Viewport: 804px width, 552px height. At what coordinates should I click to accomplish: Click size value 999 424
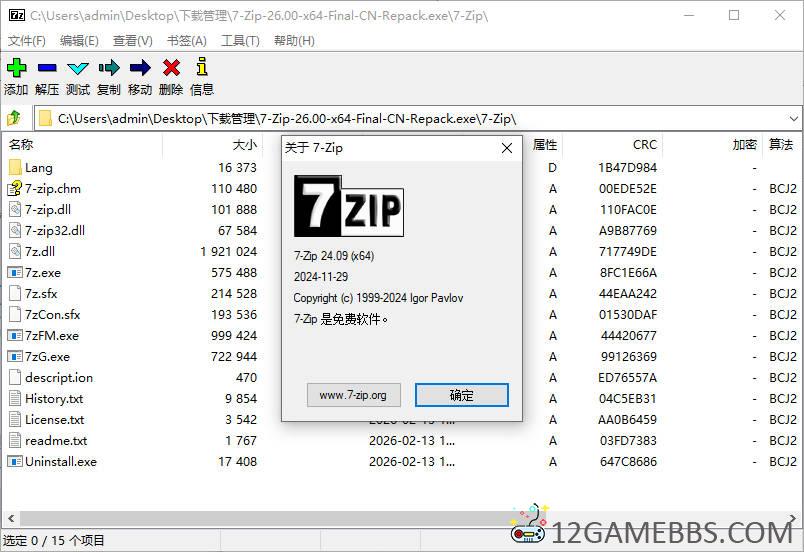pyautogui.click(x=234, y=336)
